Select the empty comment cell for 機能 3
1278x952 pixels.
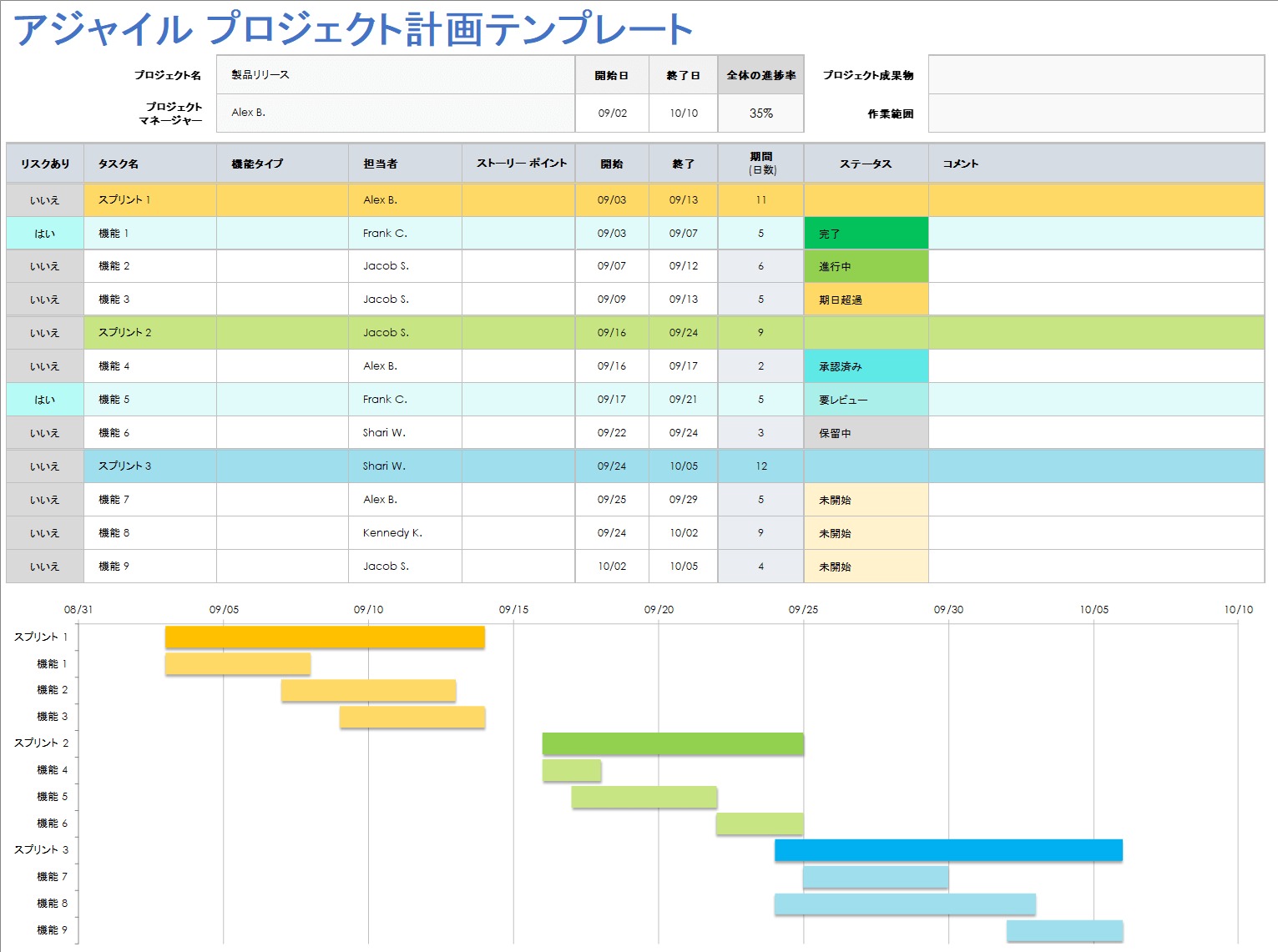pyautogui.click(x=1097, y=300)
